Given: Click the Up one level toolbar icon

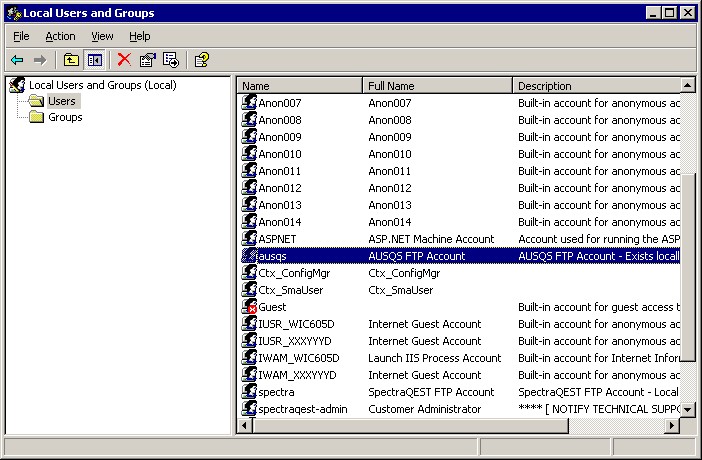Looking at the screenshot, I should [x=72, y=60].
